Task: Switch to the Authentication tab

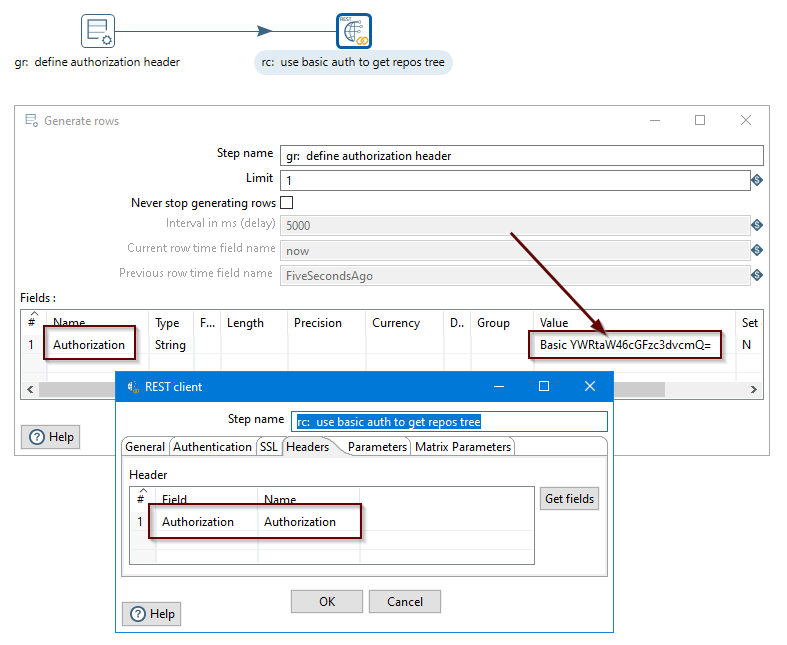Action: pyautogui.click(x=212, y=447)
